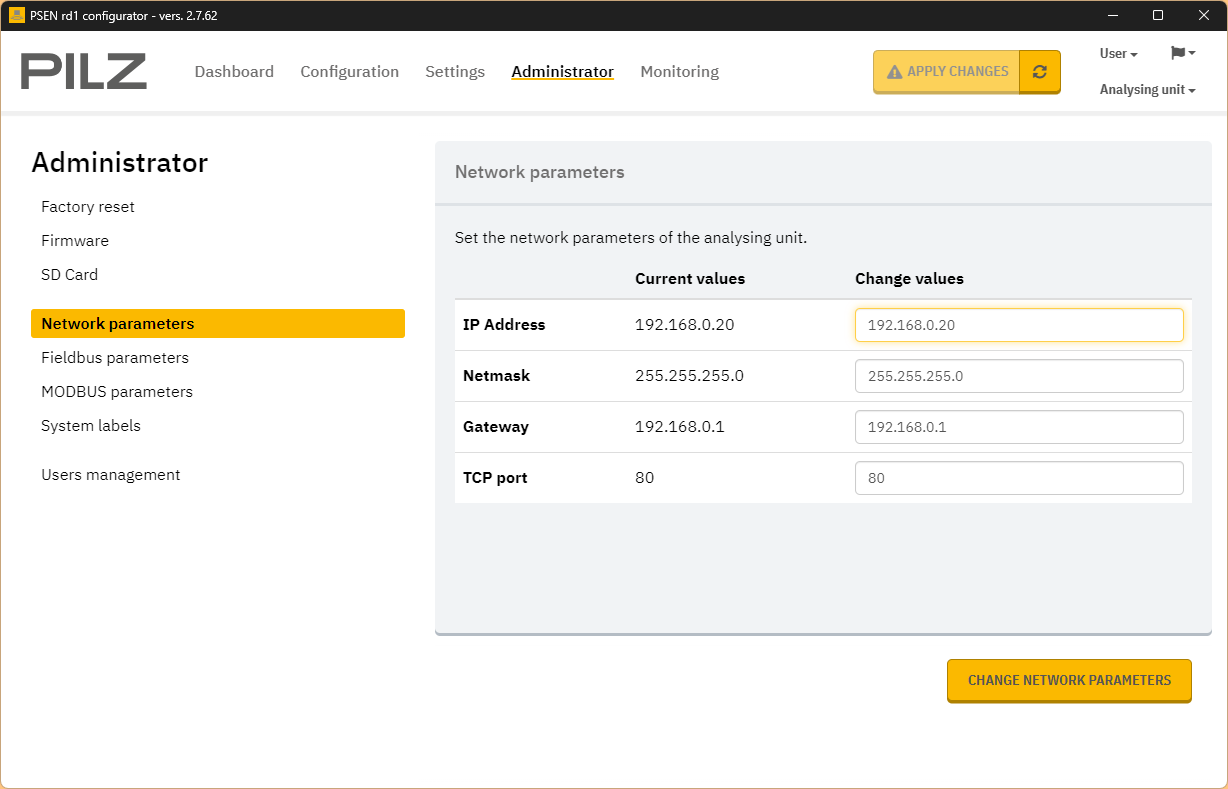Open the Configuration tab

coord(349,72)
